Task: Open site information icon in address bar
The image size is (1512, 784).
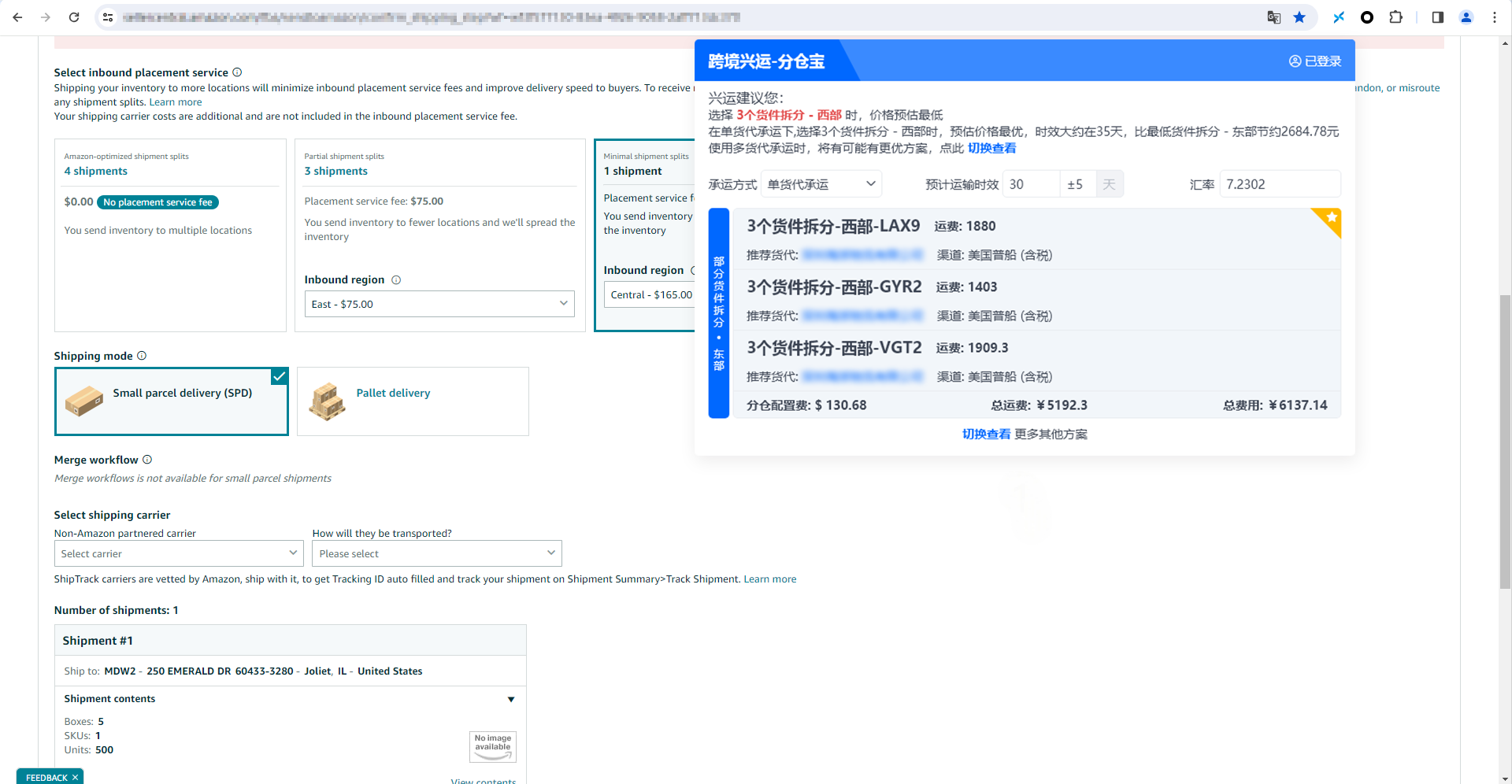Action: pos(108,17)
